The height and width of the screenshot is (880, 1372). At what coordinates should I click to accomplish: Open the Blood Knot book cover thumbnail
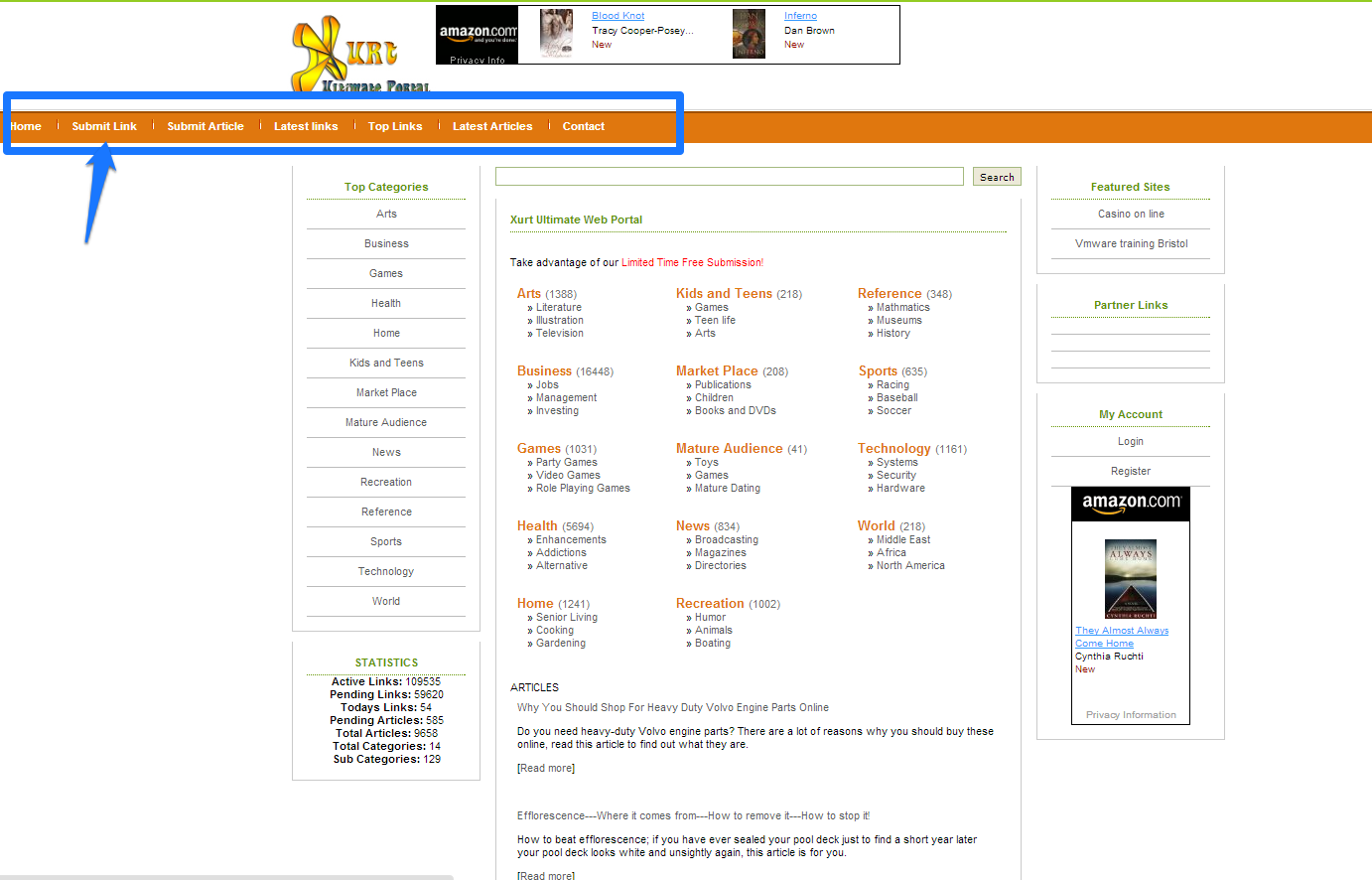click(556, 34)
